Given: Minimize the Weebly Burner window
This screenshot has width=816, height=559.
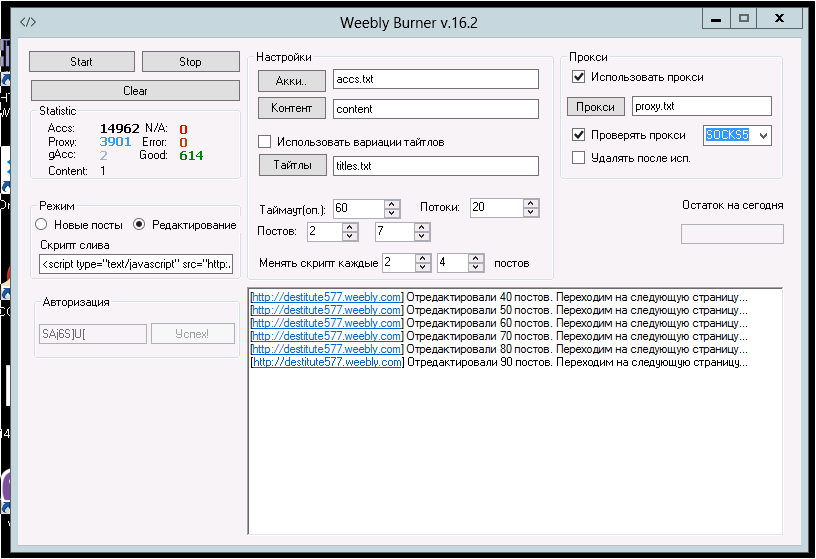Looking at the screenshot, I should click(x=716, y=19).
